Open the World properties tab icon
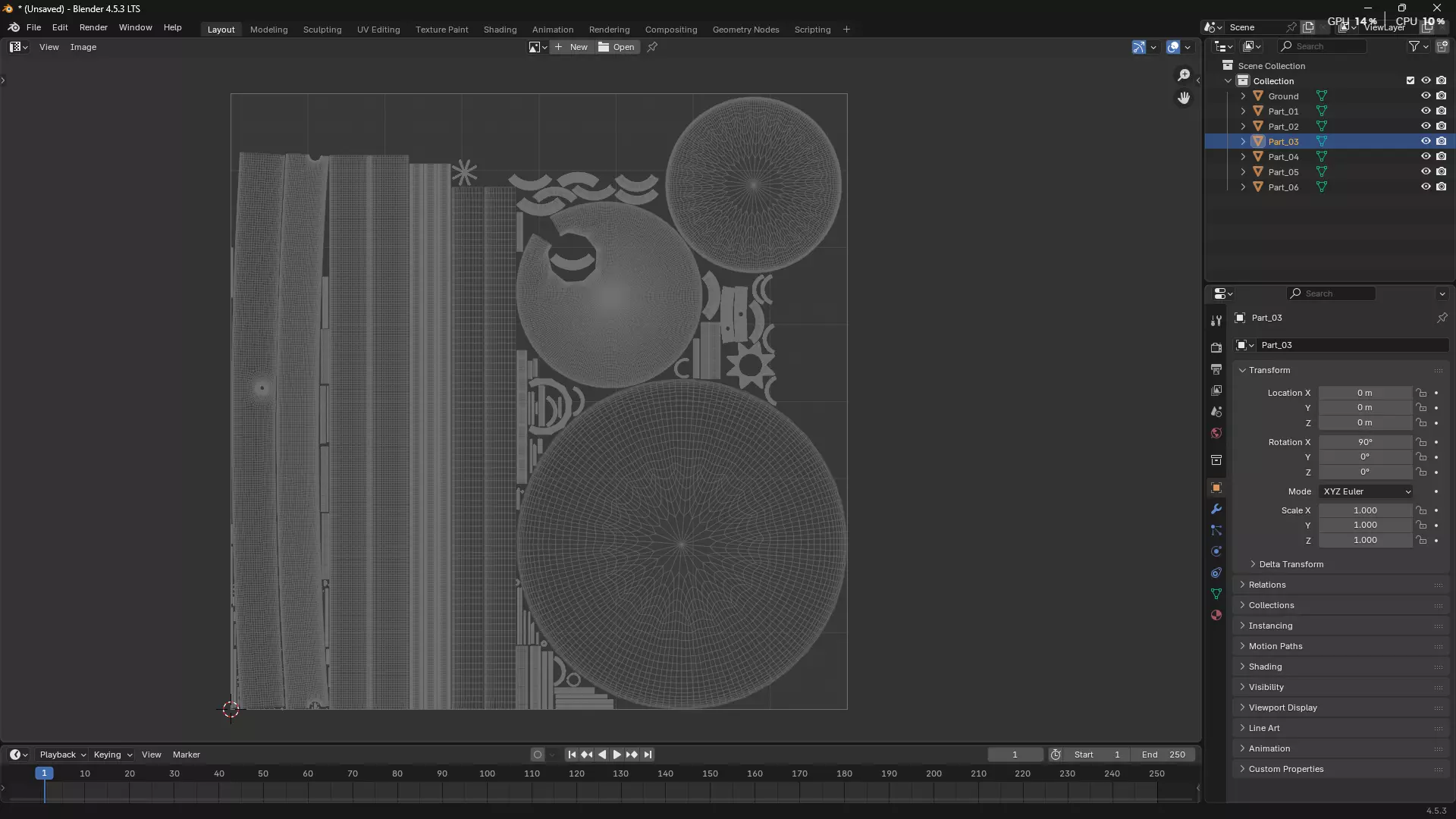 (1216, 433)
